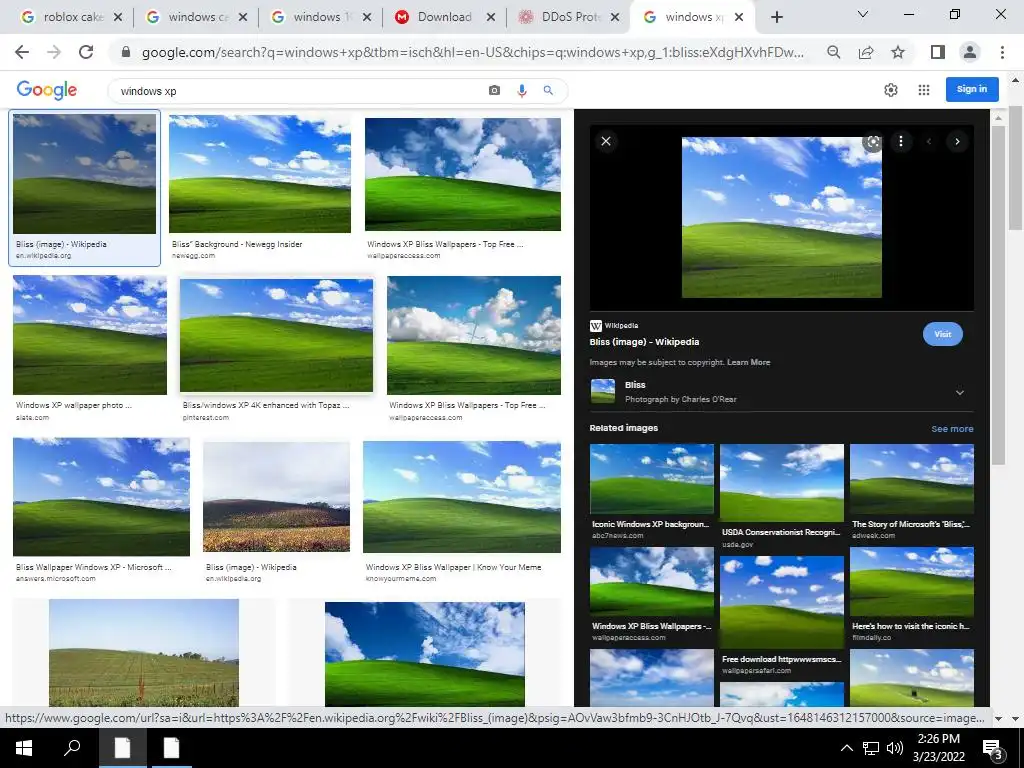Image resolution: width=1024 pixels, height=768 pixels.
Task: Open the wallpapersafari Free download image
Action: tap(782, 603)
